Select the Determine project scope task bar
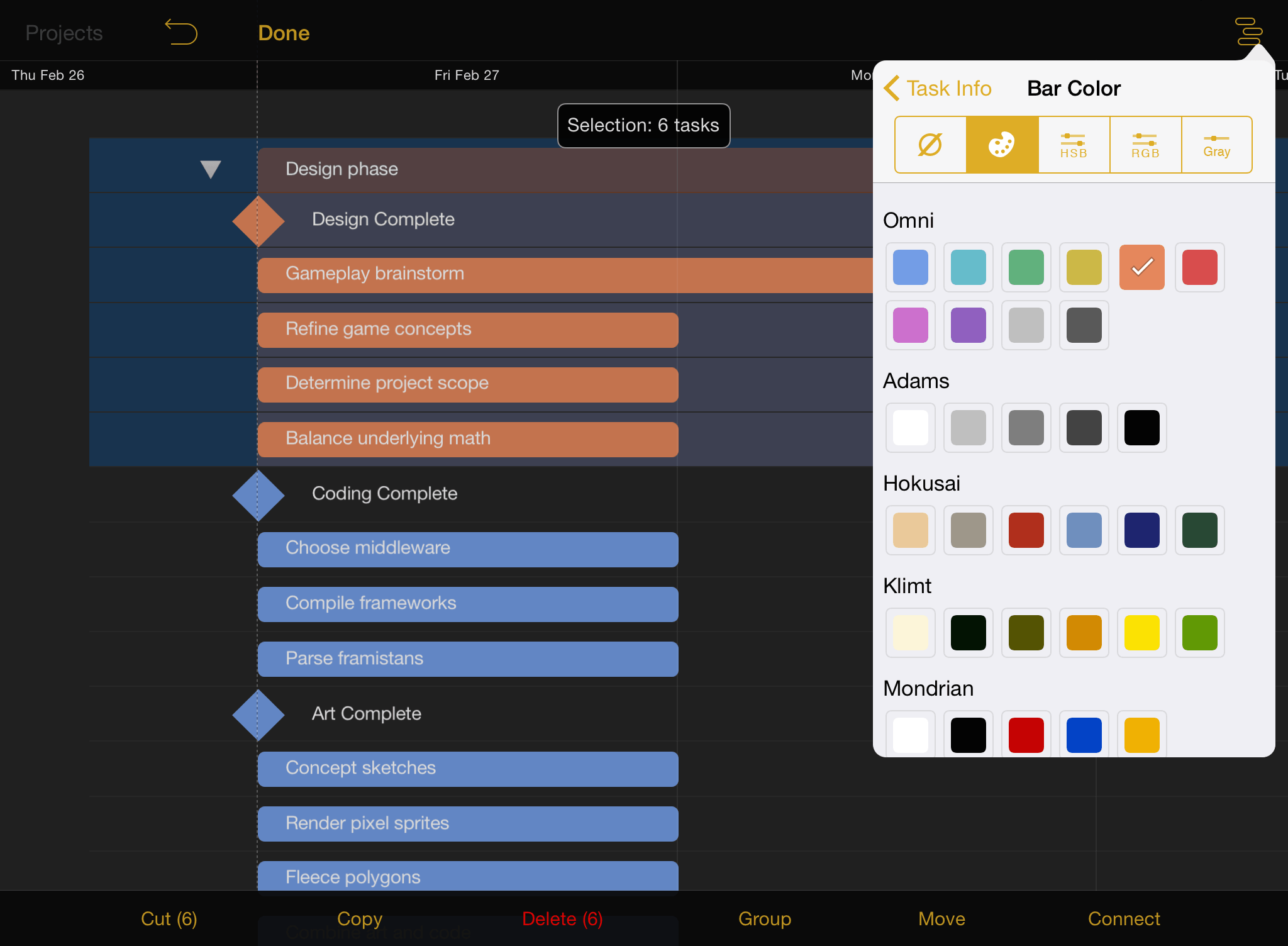The height and width of the screenshot is (946, 1288). [468, 384]
